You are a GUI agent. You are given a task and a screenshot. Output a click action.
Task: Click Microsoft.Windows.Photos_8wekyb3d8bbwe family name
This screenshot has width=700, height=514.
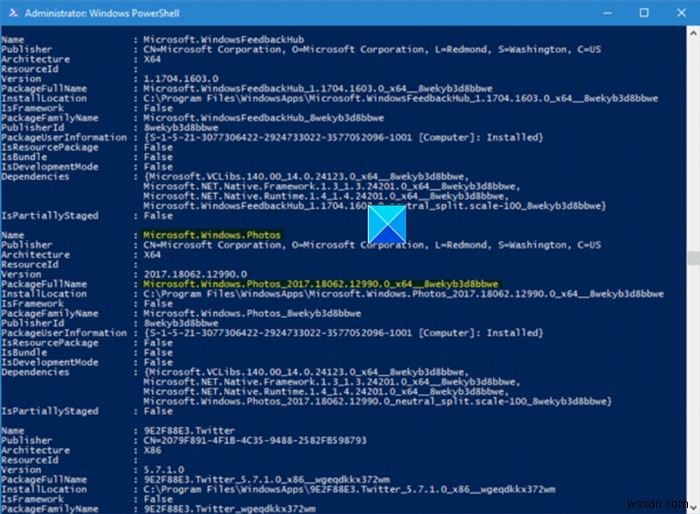click(x=252, y=313)
